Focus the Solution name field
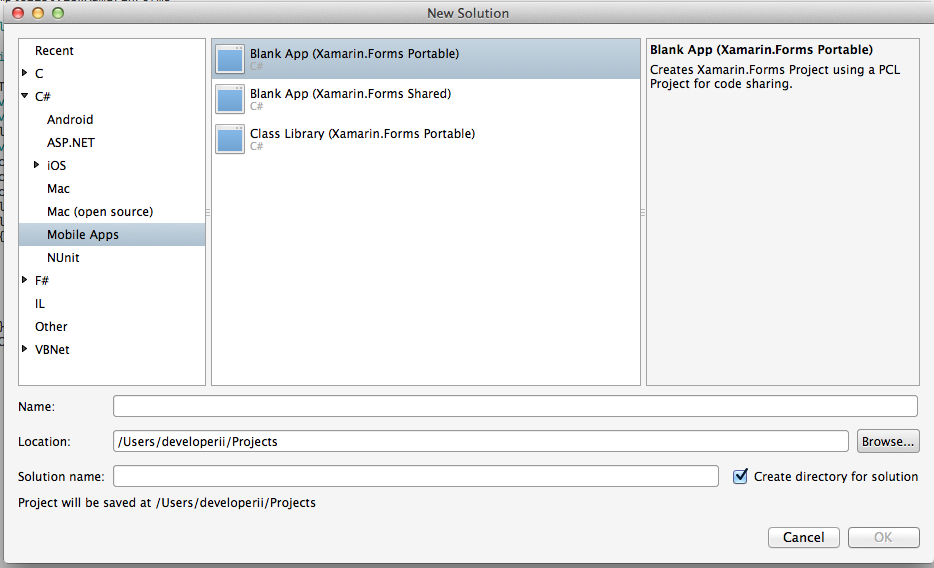 (416, 476)
